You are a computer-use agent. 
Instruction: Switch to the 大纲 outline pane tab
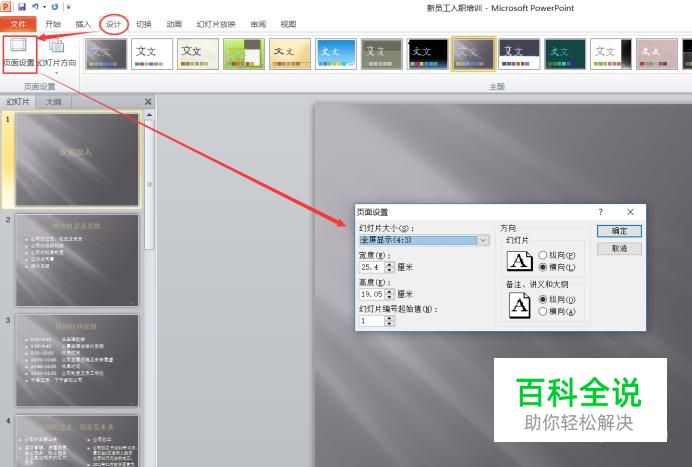click(x=53, y=102)
